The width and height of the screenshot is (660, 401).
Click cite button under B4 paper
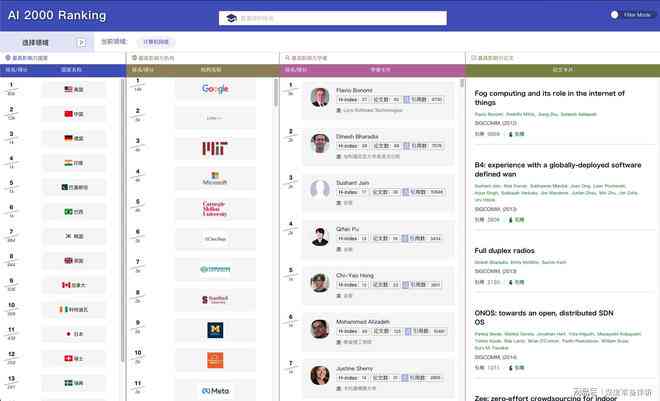(516, 220)
